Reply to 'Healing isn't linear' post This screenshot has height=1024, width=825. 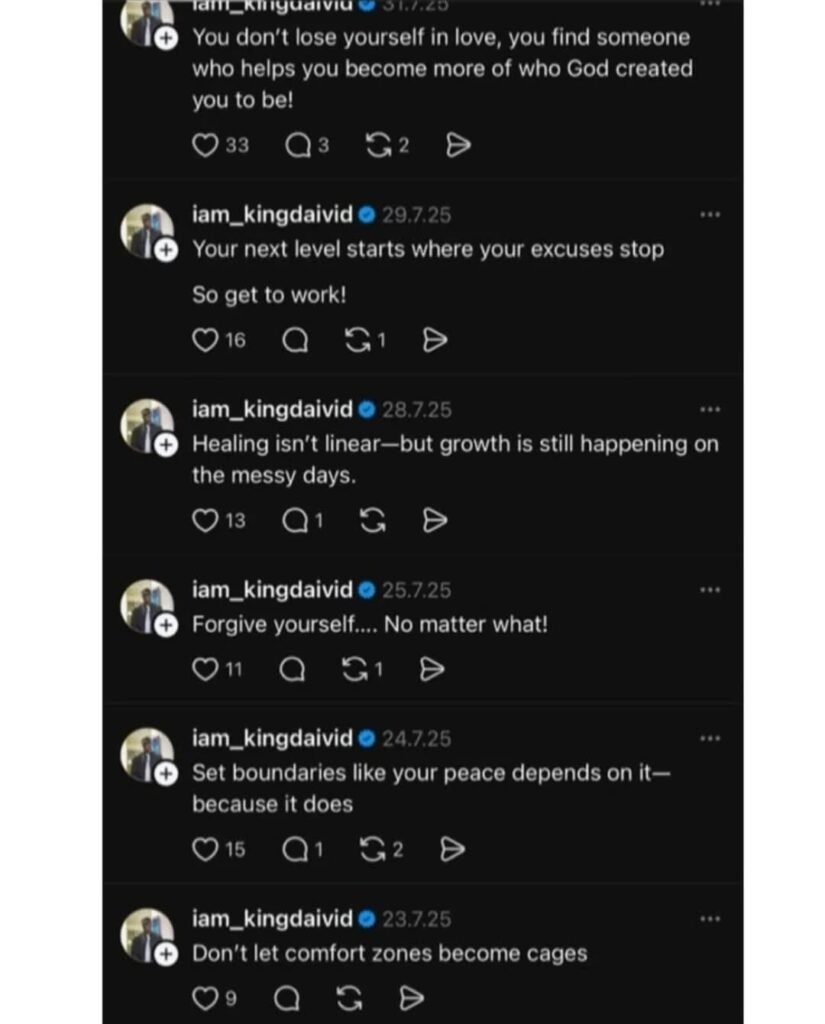click(x=296, y=520)
